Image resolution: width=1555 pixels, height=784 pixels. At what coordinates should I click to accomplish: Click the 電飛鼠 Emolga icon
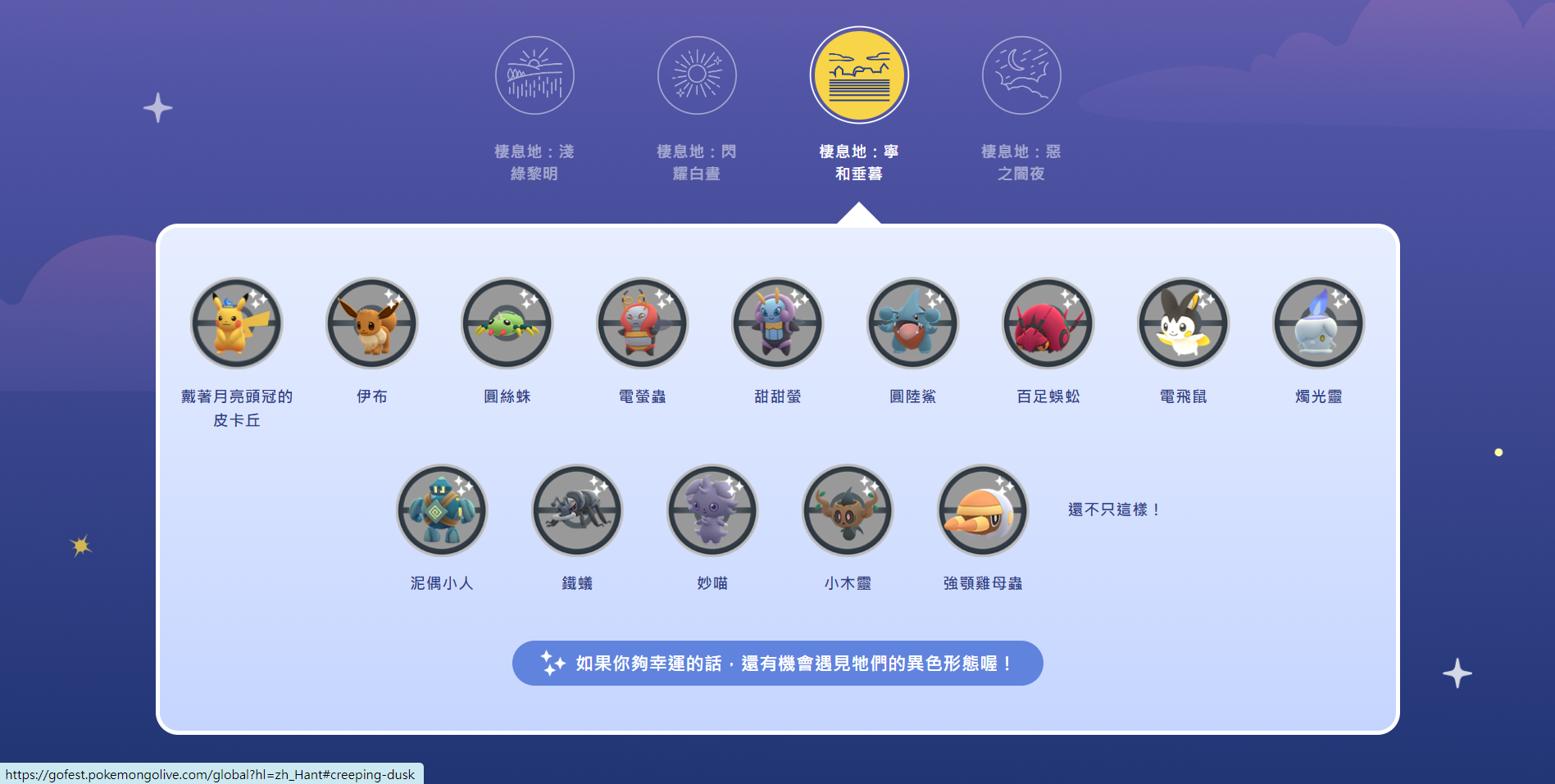(1183, 324)
